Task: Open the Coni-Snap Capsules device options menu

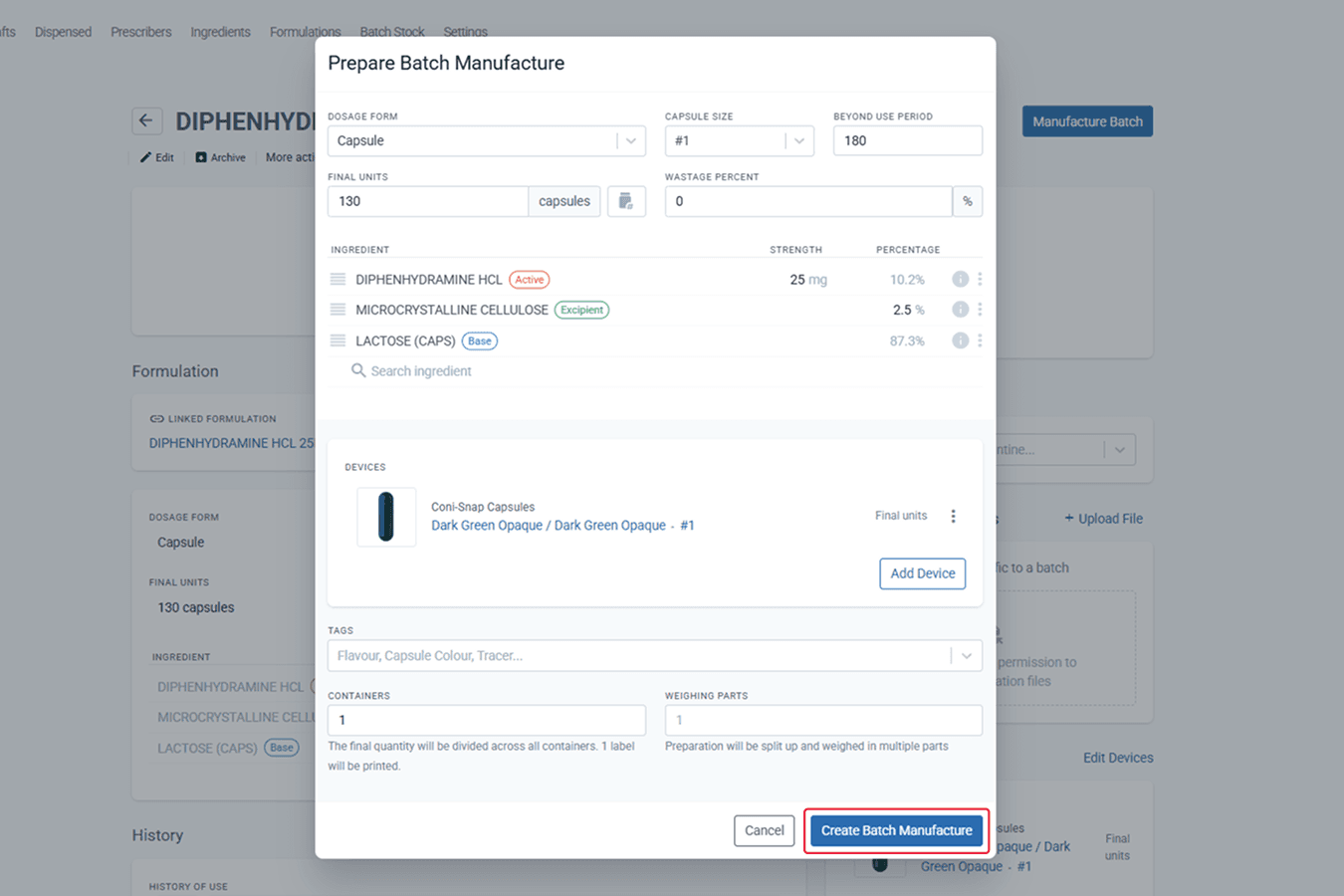Action: coord(953,516)
